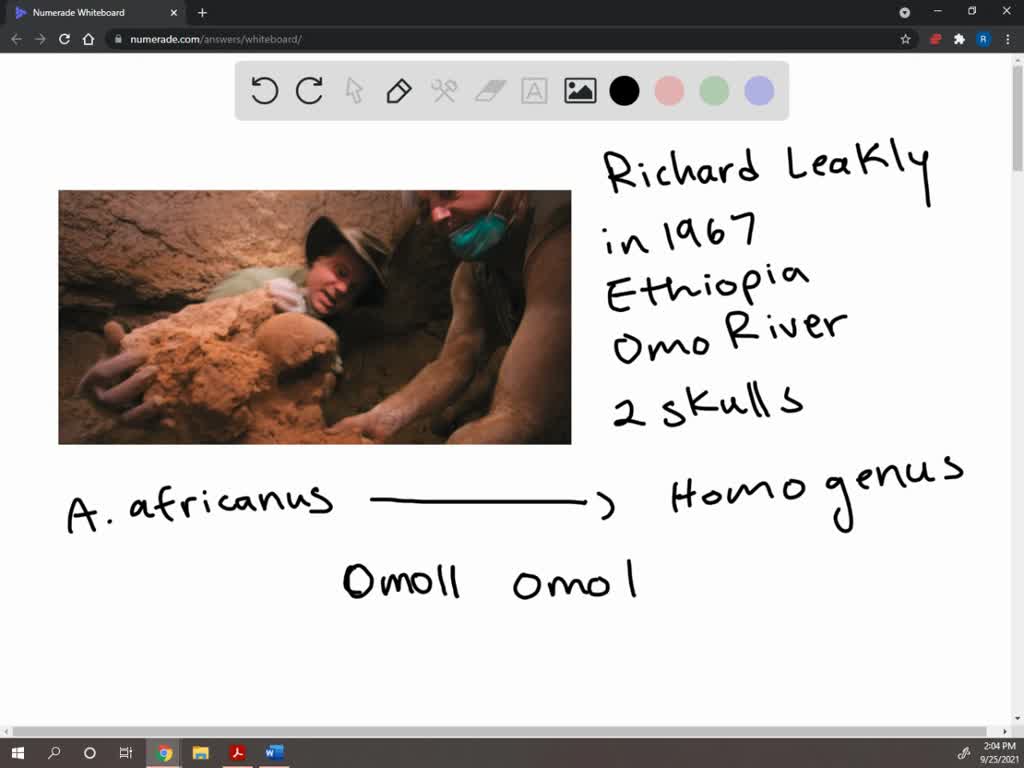Screen dimensions: 1024x768
Task: Activate the Eraser tool
Action: click(488, 91)
